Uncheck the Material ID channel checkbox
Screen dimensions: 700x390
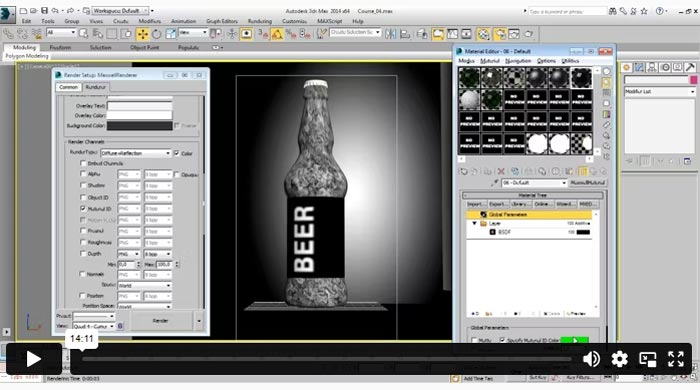pyautogui.click(x=83, y=208)
